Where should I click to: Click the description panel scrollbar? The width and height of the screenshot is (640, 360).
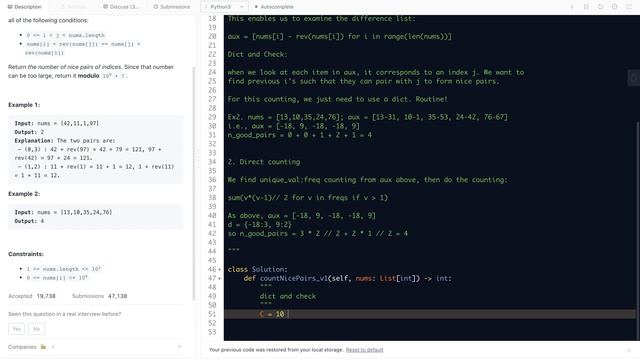(x=193, y=184)
